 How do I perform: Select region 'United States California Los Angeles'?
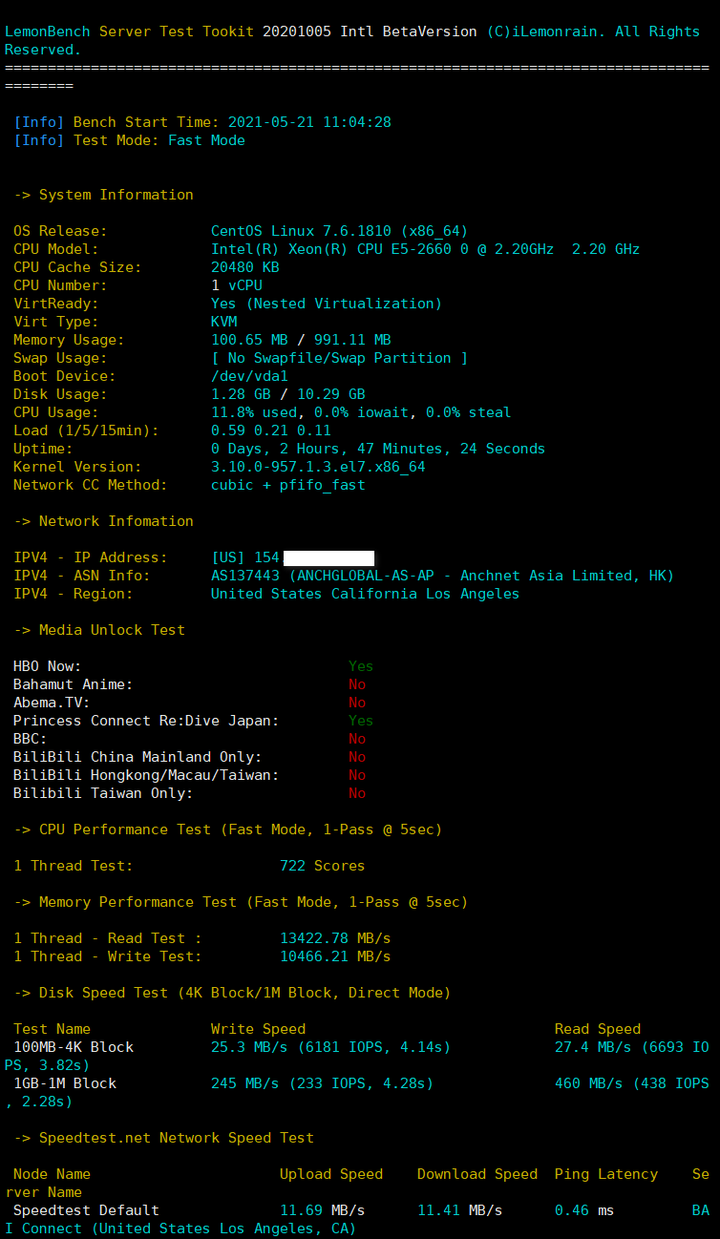(x=365, y=594)
